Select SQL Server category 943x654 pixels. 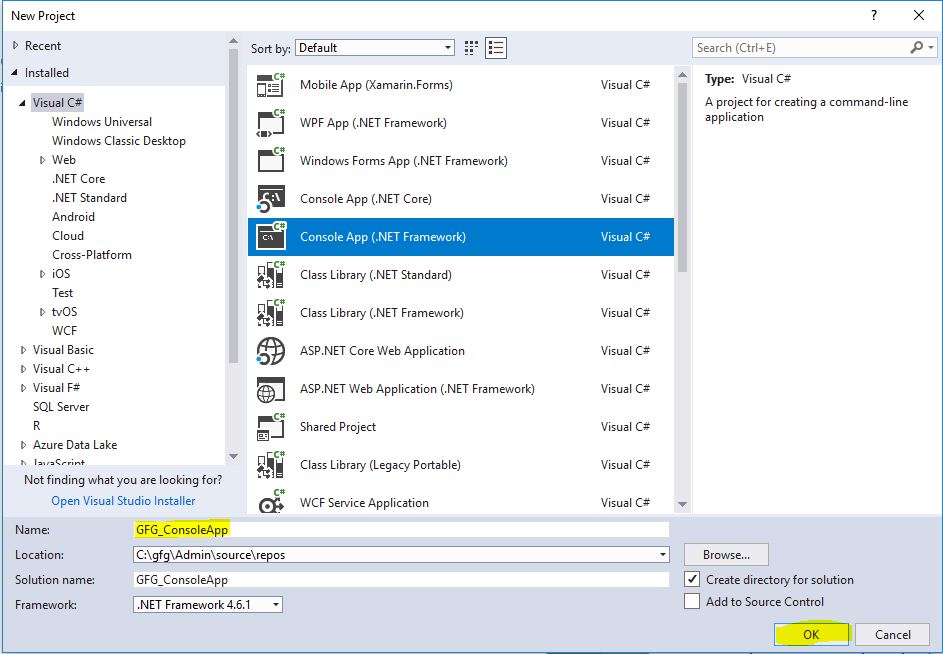click(61, 407)
